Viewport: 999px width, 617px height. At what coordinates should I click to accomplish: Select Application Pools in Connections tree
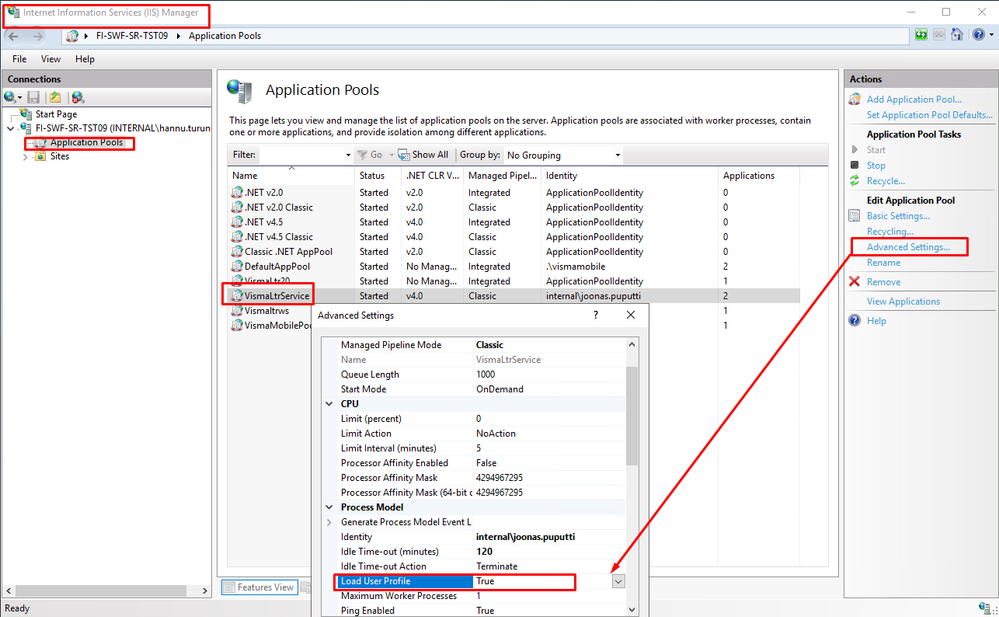pyautogui.click(x=87, y=142)
